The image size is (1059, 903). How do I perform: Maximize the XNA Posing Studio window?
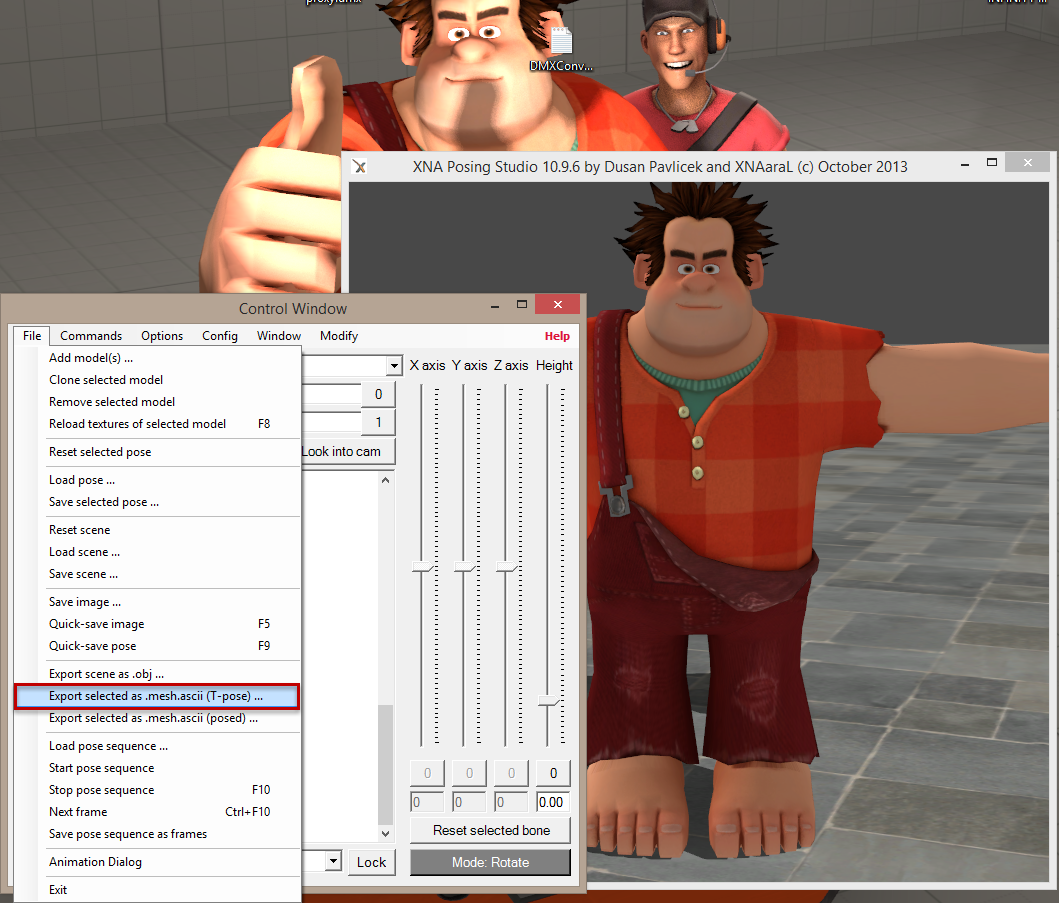[991, 163]
